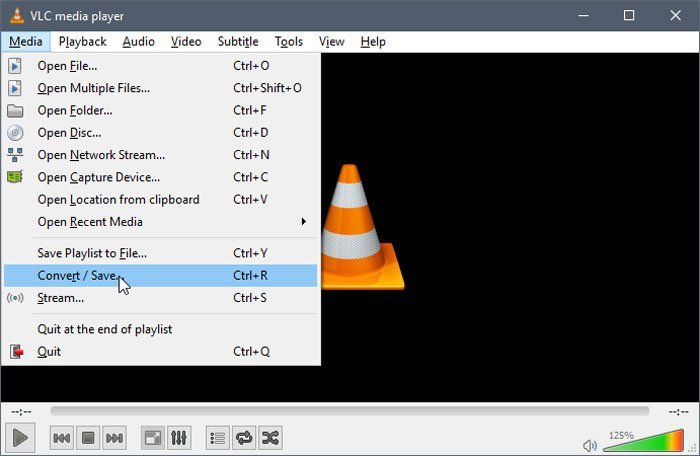700x456 pixels.
Task: Click the Stream broadcast icon
Action: pos(15,298)
